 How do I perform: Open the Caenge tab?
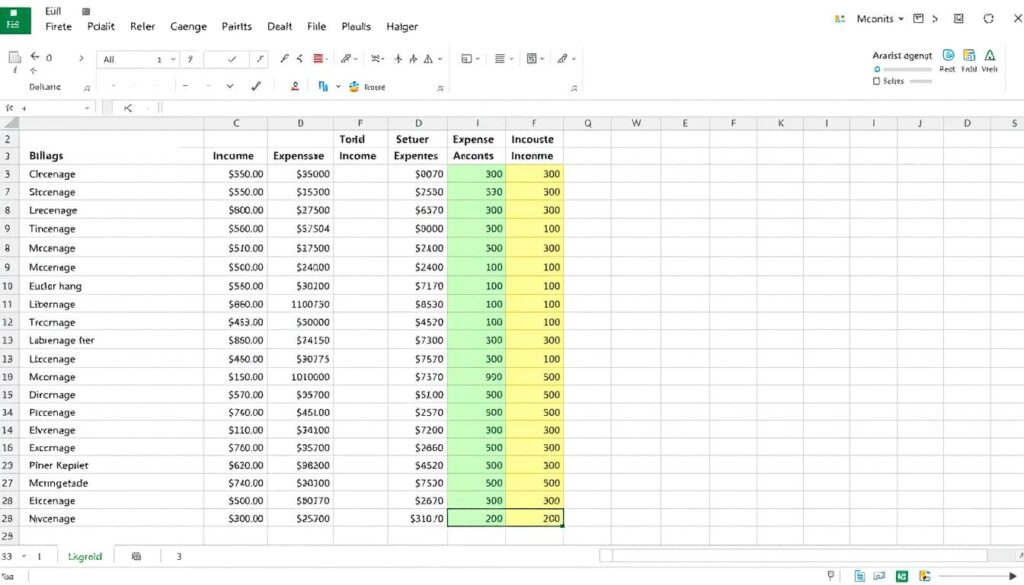[188, 27]
